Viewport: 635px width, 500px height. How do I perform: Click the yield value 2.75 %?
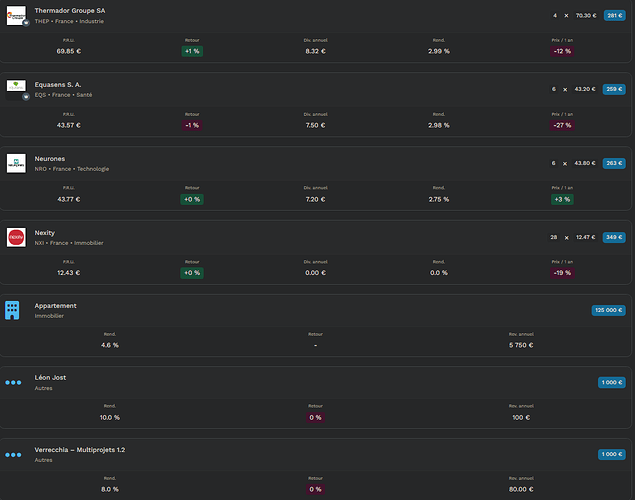coord(439,199)
